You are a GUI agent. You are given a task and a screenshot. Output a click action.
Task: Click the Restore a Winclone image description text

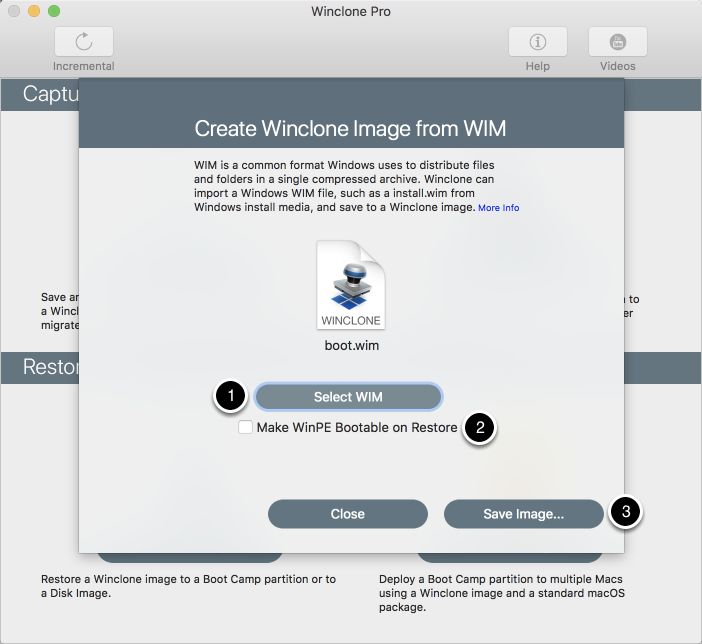[188, 586]
